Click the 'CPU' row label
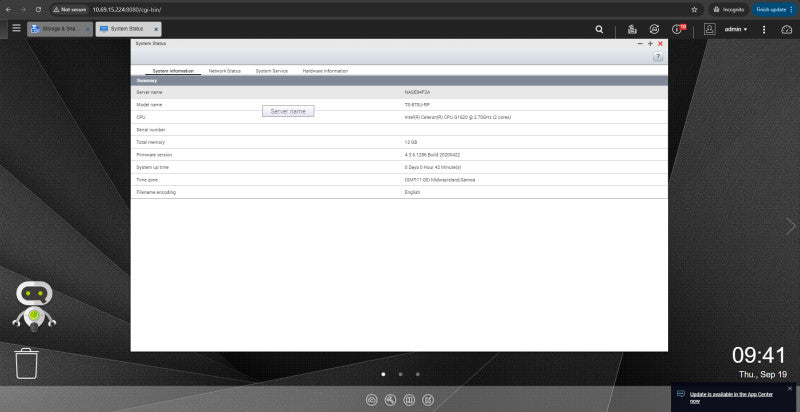The image size is (800, 412). click(x=141, y=117)
